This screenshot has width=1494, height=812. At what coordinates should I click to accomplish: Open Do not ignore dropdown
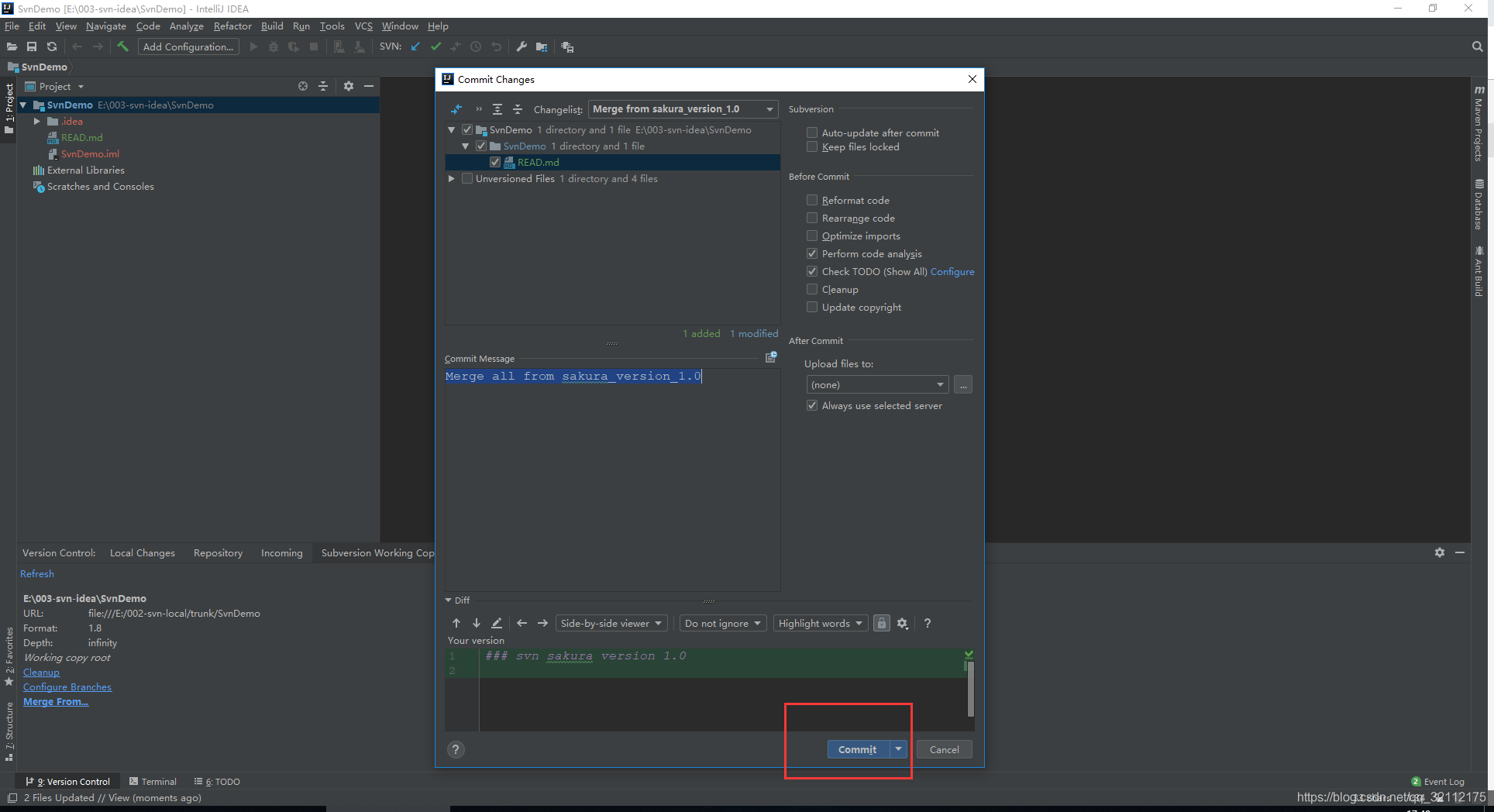click(x=723, y=623)
